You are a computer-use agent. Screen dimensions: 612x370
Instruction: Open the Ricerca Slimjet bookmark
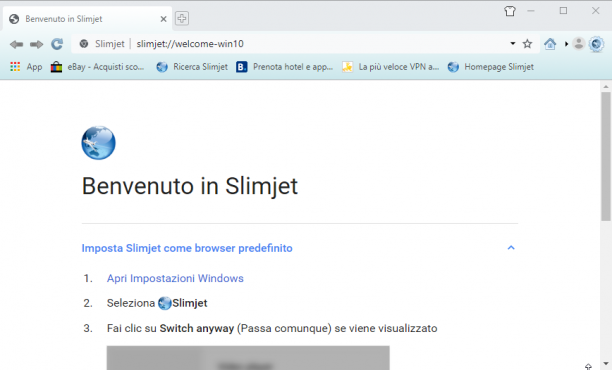[x=192, y=67]
